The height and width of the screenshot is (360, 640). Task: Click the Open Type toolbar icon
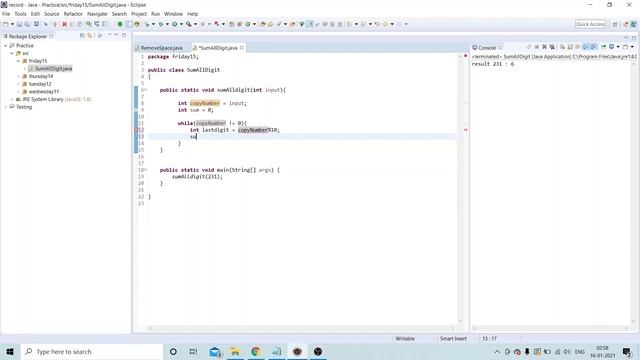click(263, 24)
